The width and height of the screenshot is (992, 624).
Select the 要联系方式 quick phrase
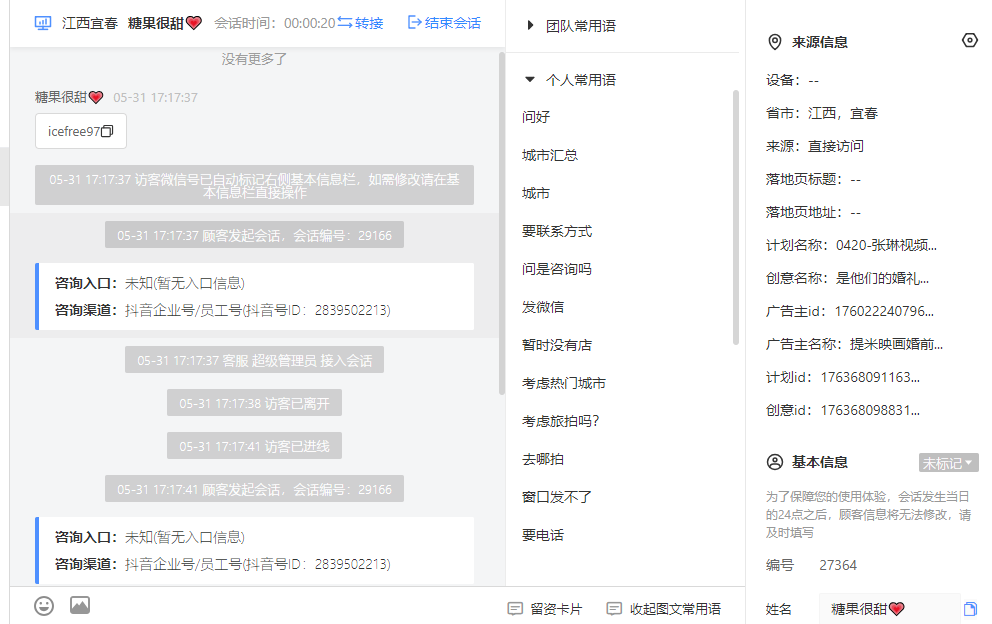[x=557, y=231]
